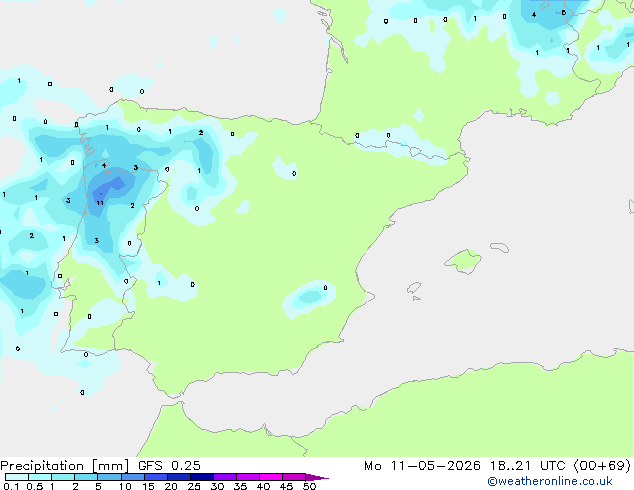Screen dimensions: 634x490
Task: Click the Ibiza island outline
Action: click(414, 288)
